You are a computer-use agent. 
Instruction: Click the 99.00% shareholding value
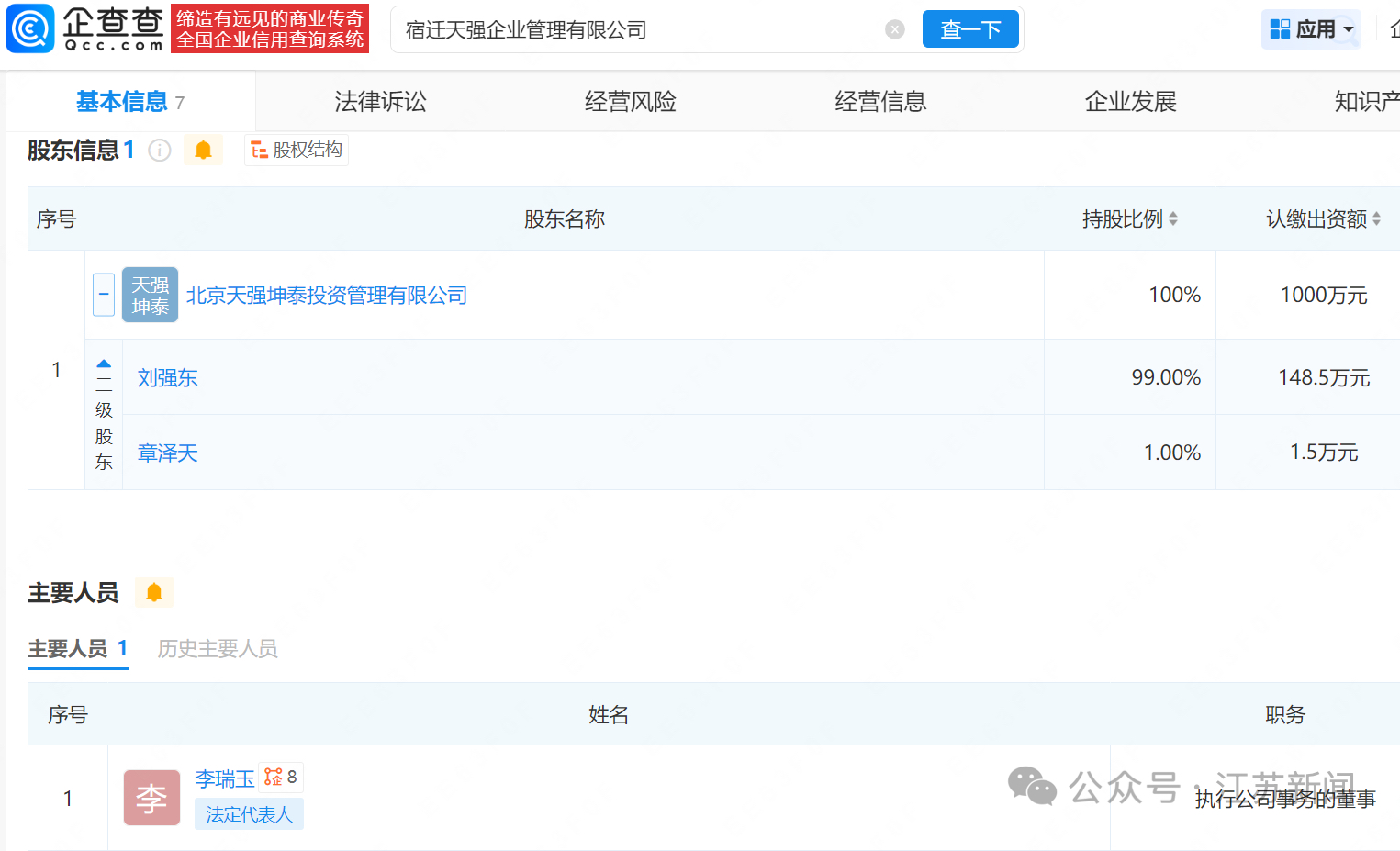(x=1166, y=378)
